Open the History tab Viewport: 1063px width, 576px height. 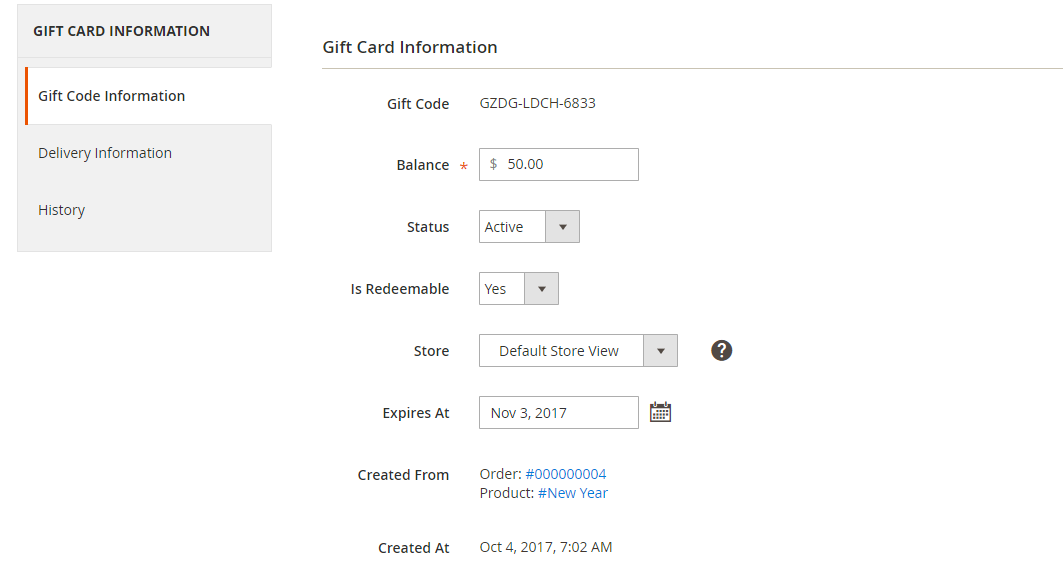[x=62, y=210]
